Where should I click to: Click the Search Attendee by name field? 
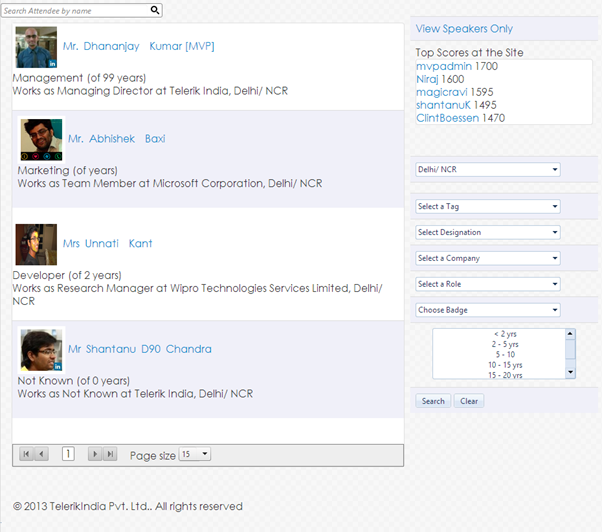(75, 10)
